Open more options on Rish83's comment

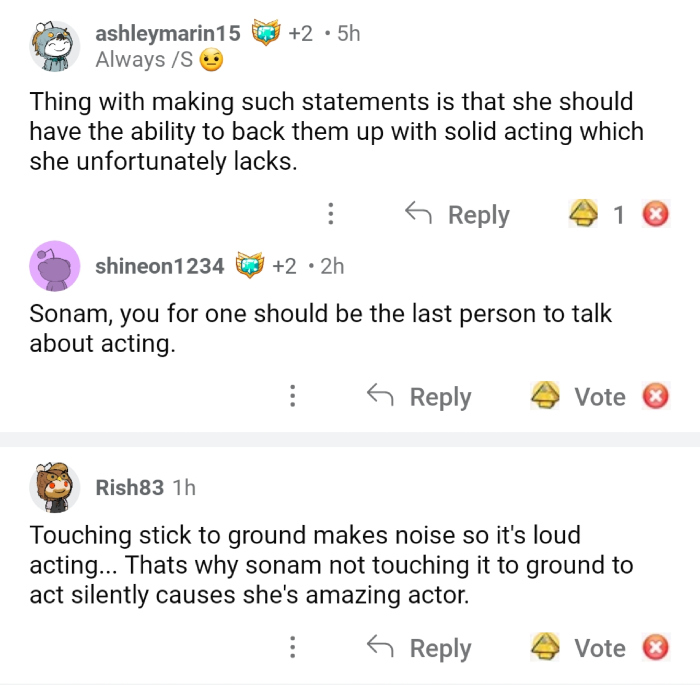[x=292, y=648]
